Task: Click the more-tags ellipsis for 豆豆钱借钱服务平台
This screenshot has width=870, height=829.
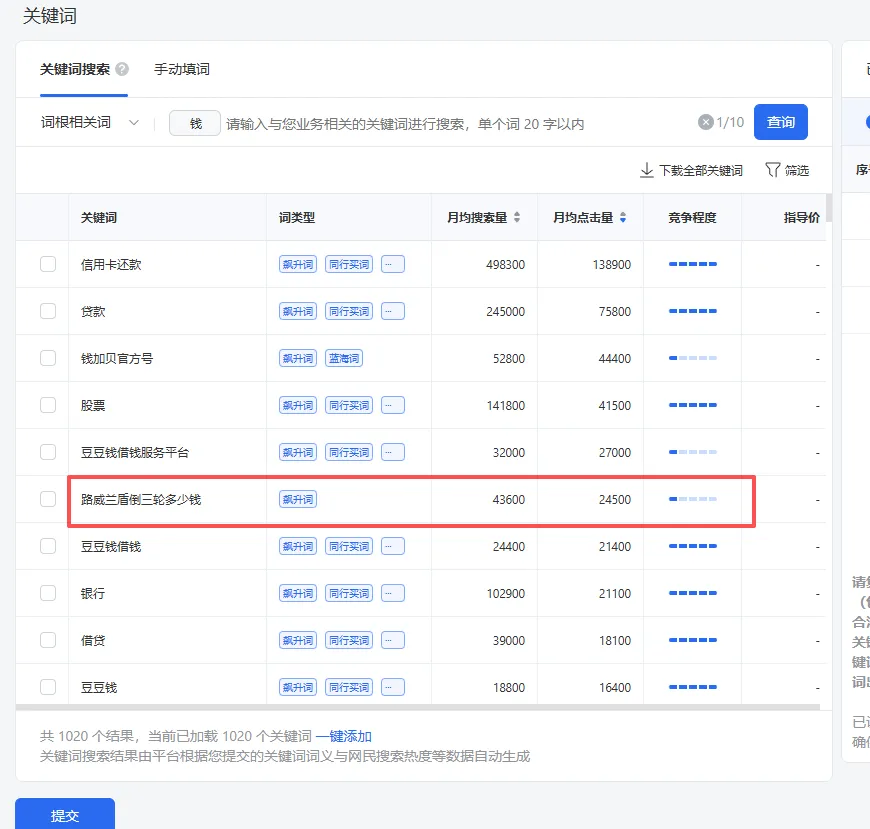Action: click(x=393, y=452)
